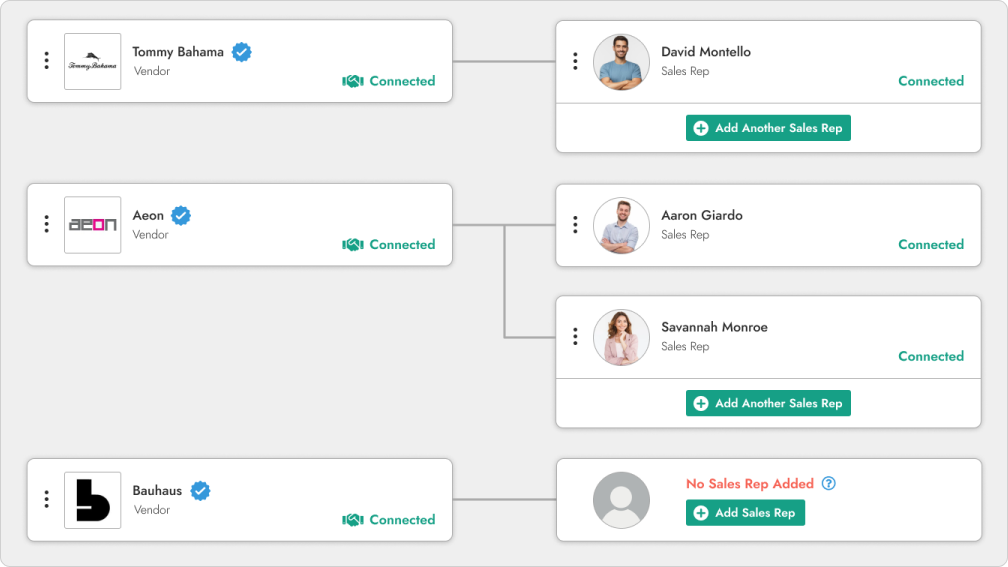Open Aaron Giardo's options menu

[x=575, y=224]
